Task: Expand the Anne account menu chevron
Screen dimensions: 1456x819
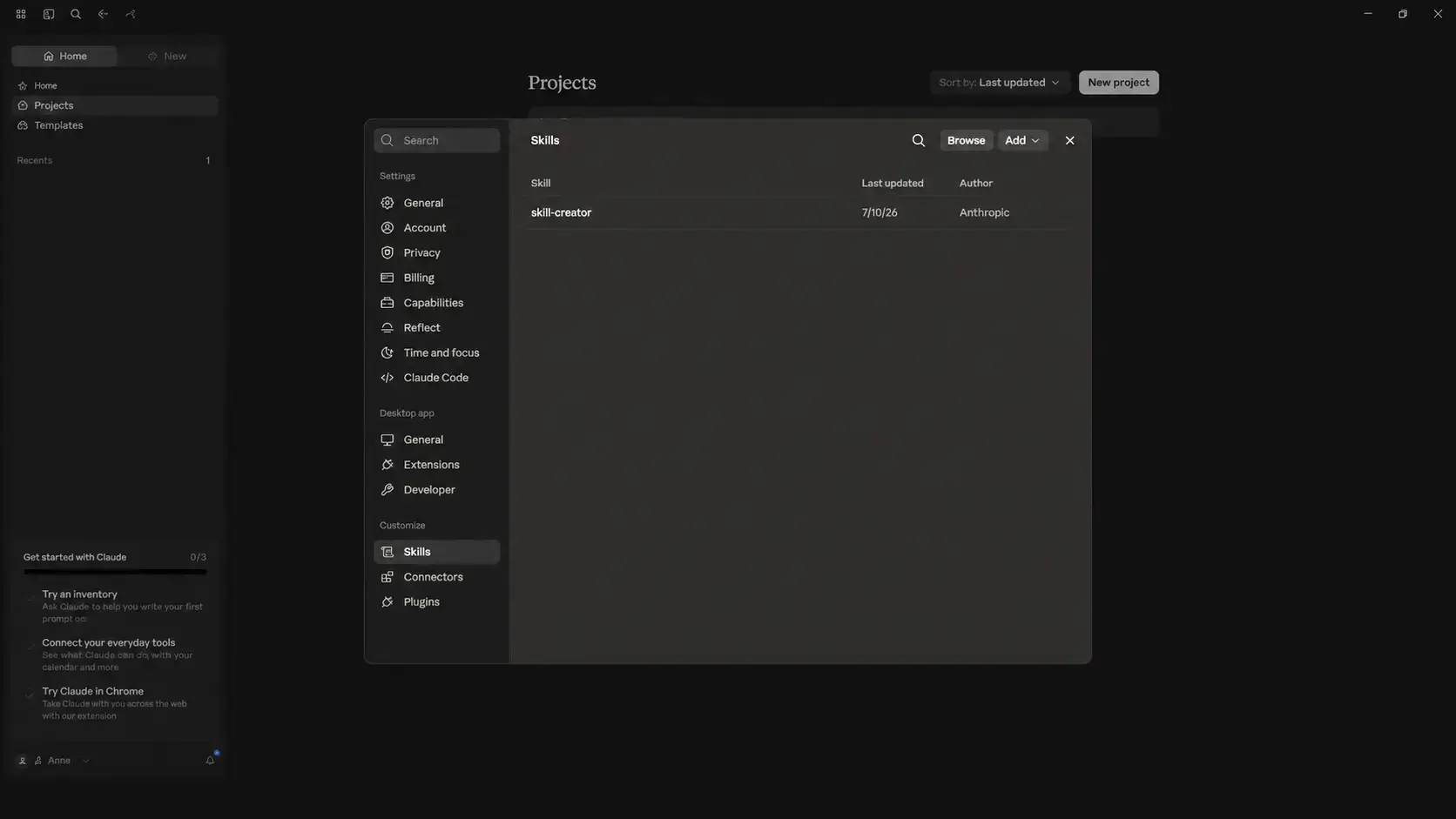Action: [x=85, y=761]
